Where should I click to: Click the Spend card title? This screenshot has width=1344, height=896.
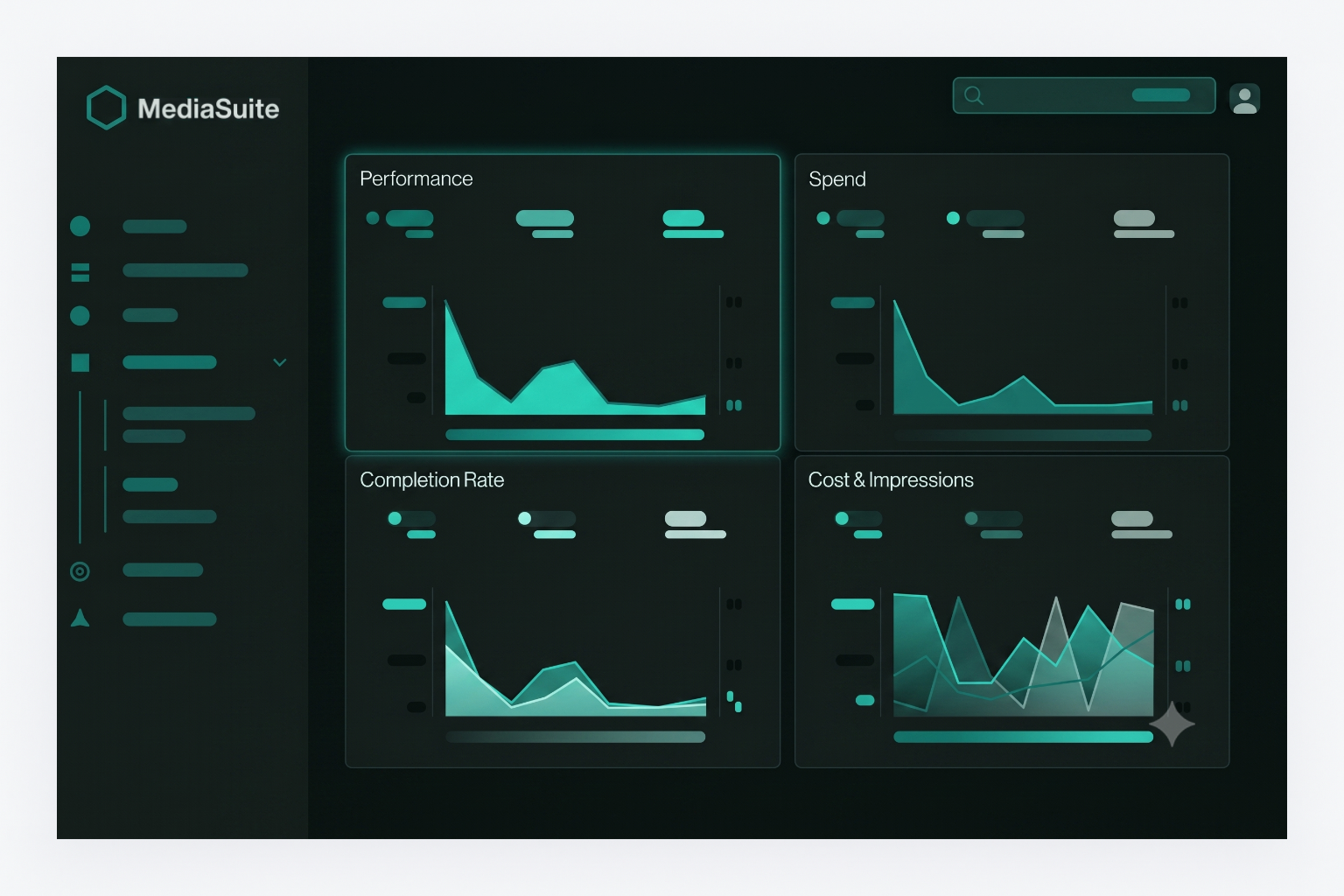pyautogui.click(x=837, y=178)
